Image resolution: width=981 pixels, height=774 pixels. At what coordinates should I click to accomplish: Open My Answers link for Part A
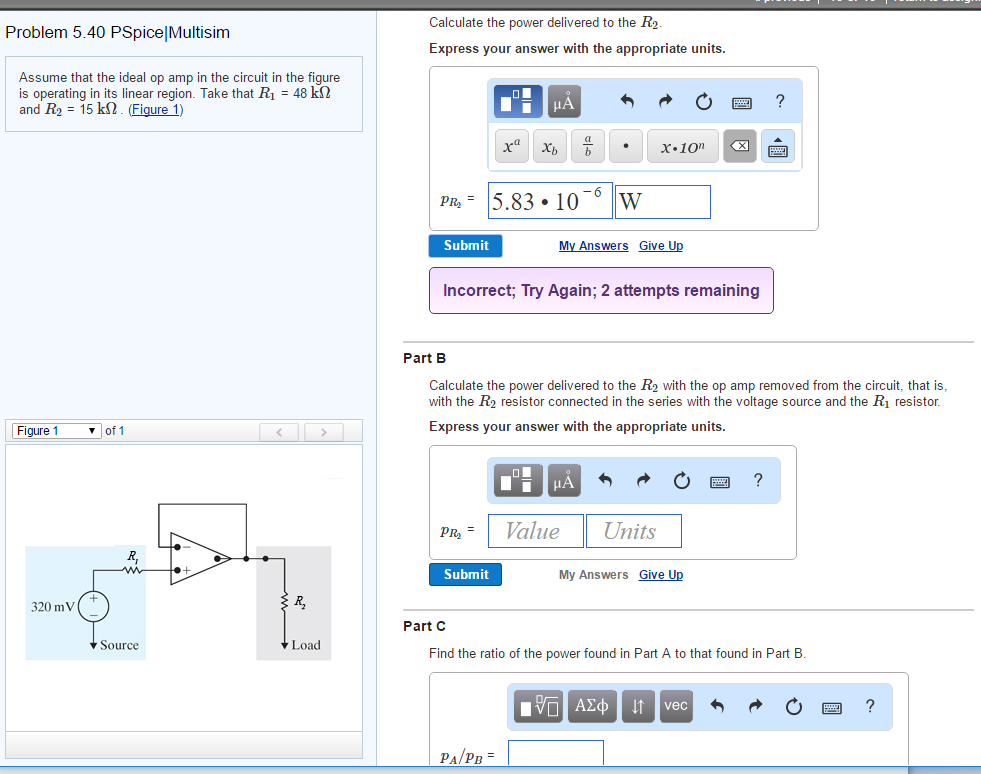[x=593, y=246]
